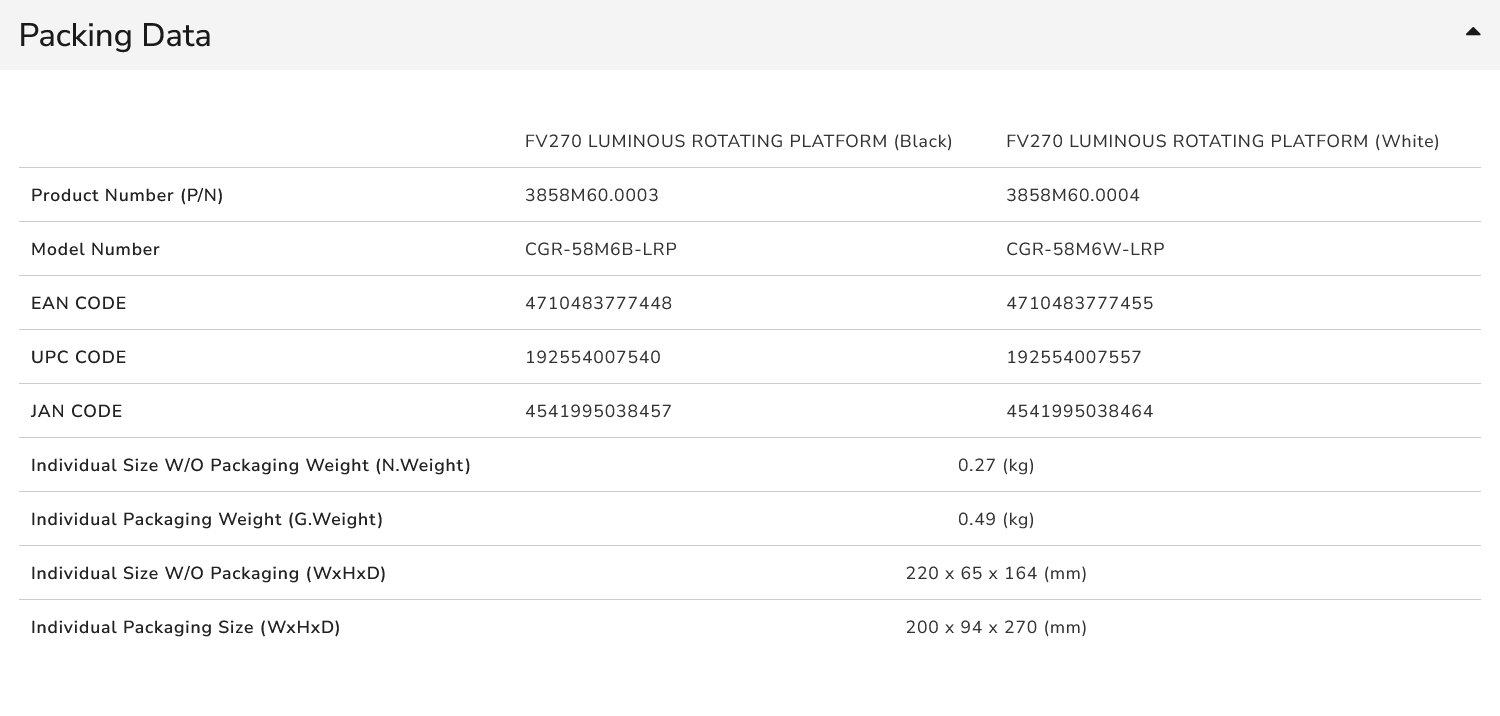Click model number CGR-58M6B-LRP
Image resolution: width=1500 pixels, height=716 pixels.
pyautogui.click(x=601, y=249)
